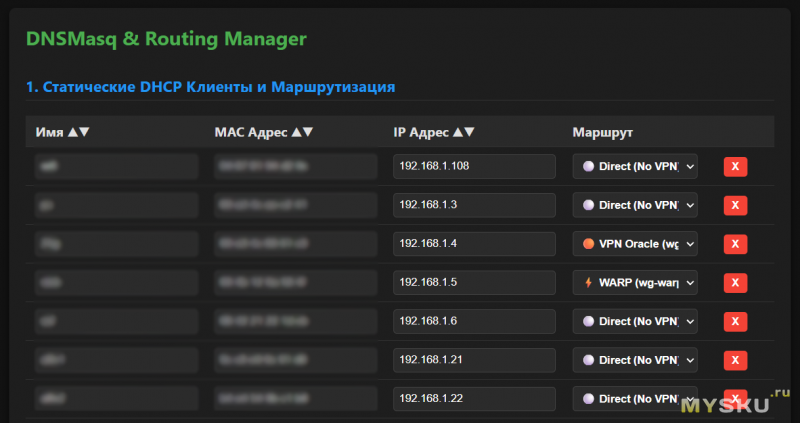The width and height of the screenshot is (800, 423).
Task: Edit IP address field 192.168.1.21
Action: click(x=474, y=360)
